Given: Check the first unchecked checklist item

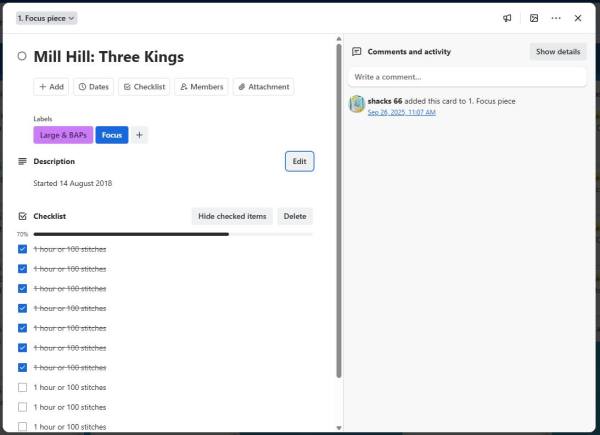Looking at the screenshot, I should 23,387.
